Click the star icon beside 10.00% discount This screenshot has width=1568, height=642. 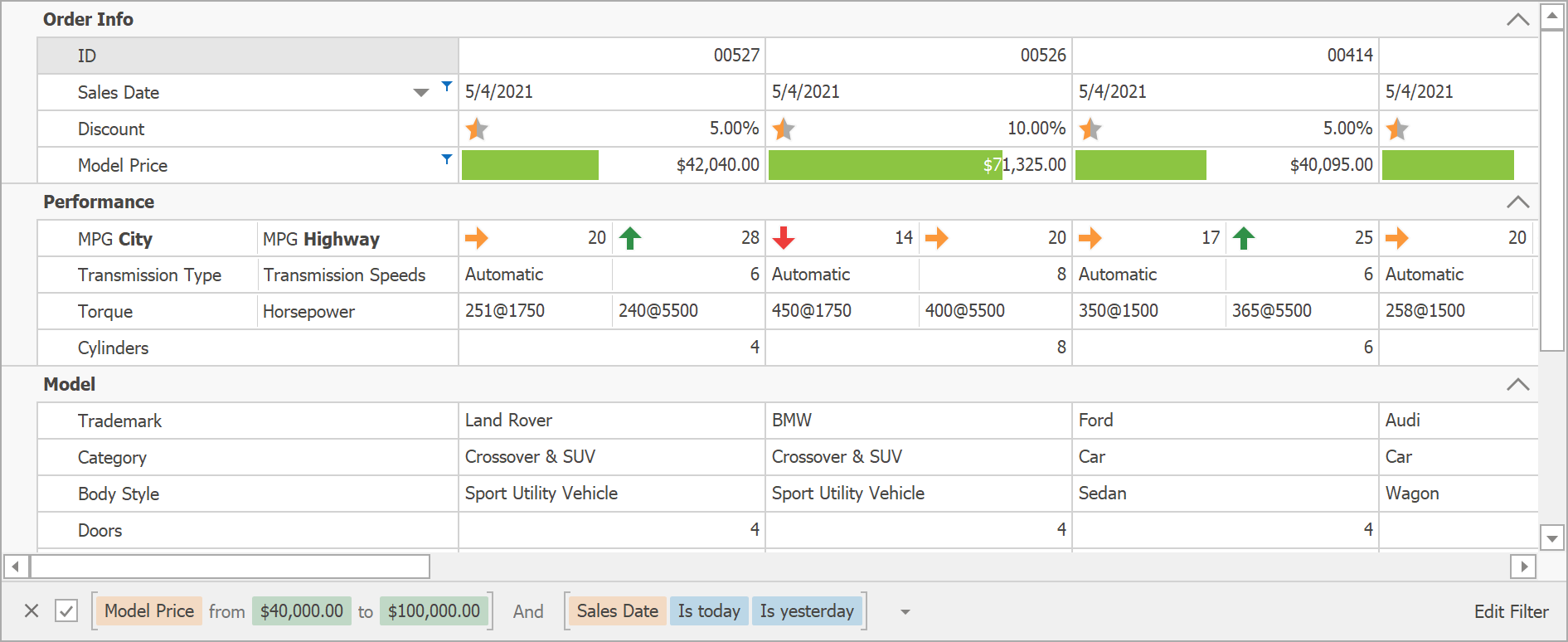[x=784, y=129]
